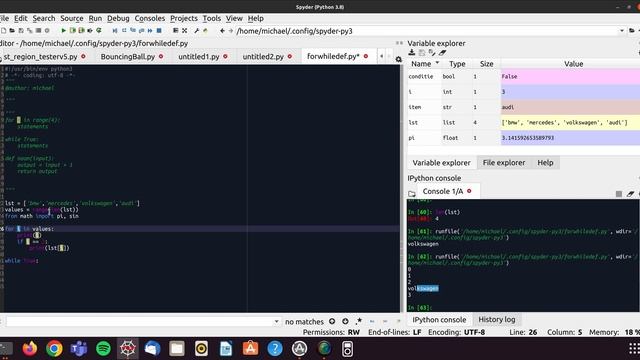Open Ubuntu Software from the dock
Viewport: 640px width, 360px height.
[x=250, y=349]
